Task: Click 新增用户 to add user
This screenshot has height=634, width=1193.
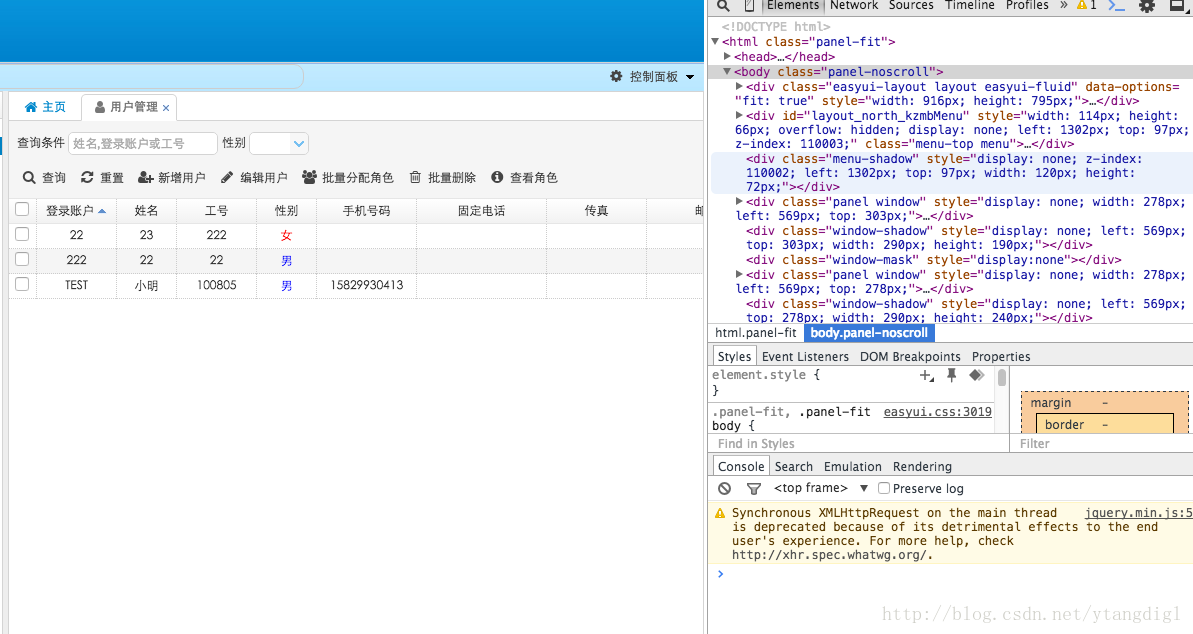Action: point(171,177)
